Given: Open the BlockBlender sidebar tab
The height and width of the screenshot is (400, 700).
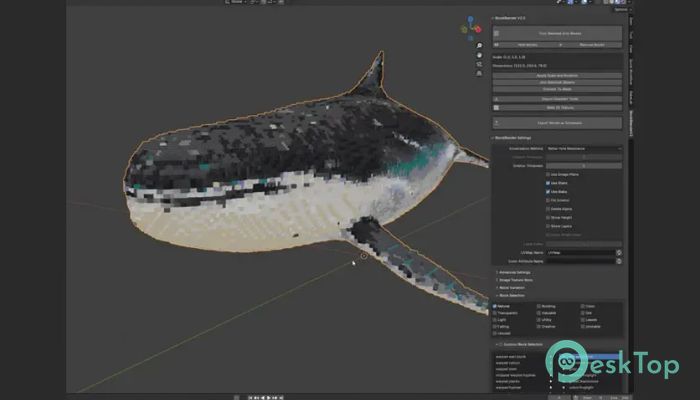Looking at the screenshot, I should coord(631,123).
